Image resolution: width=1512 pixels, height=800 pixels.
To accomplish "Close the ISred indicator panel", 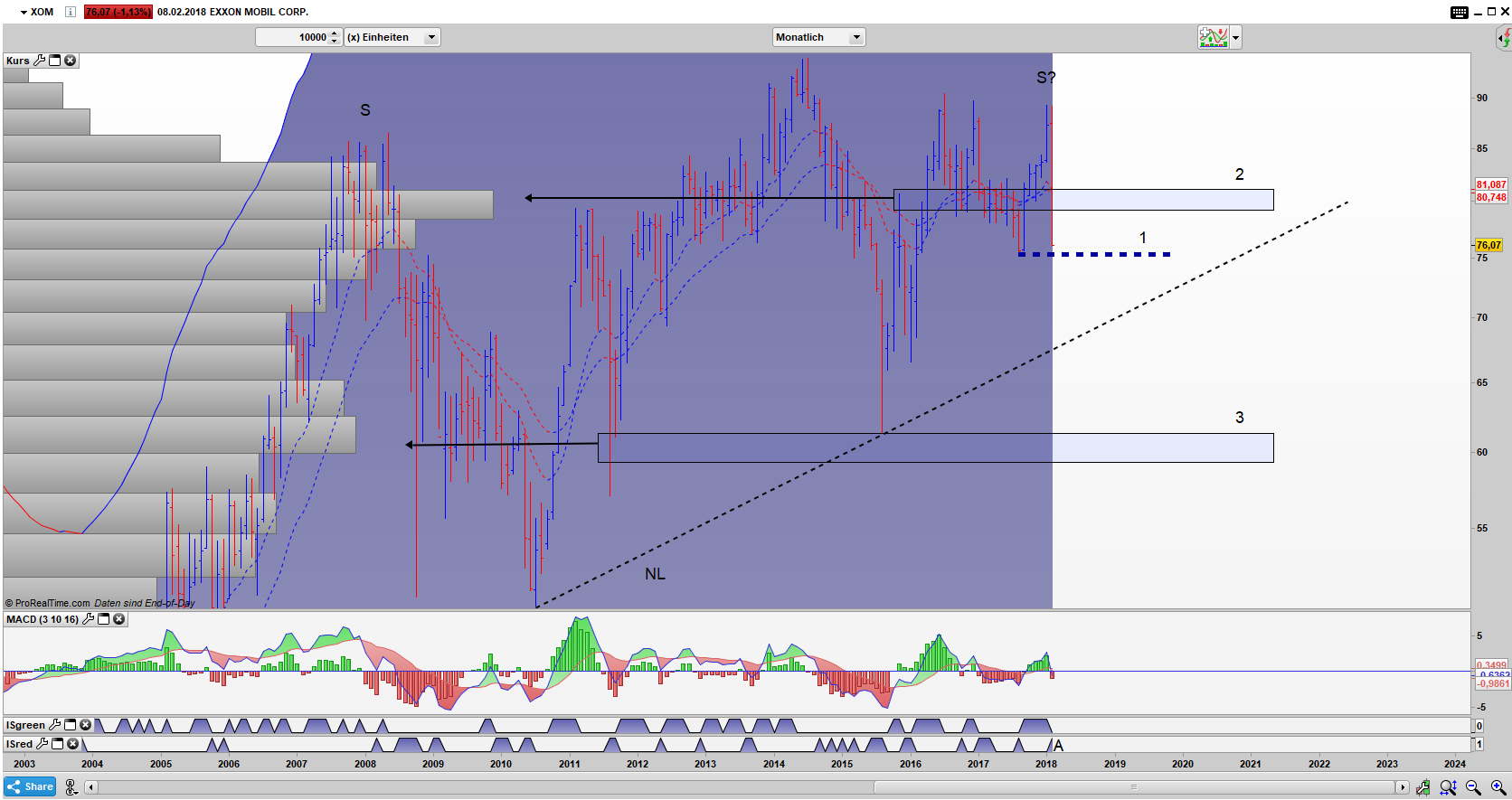I will point(72,744).
